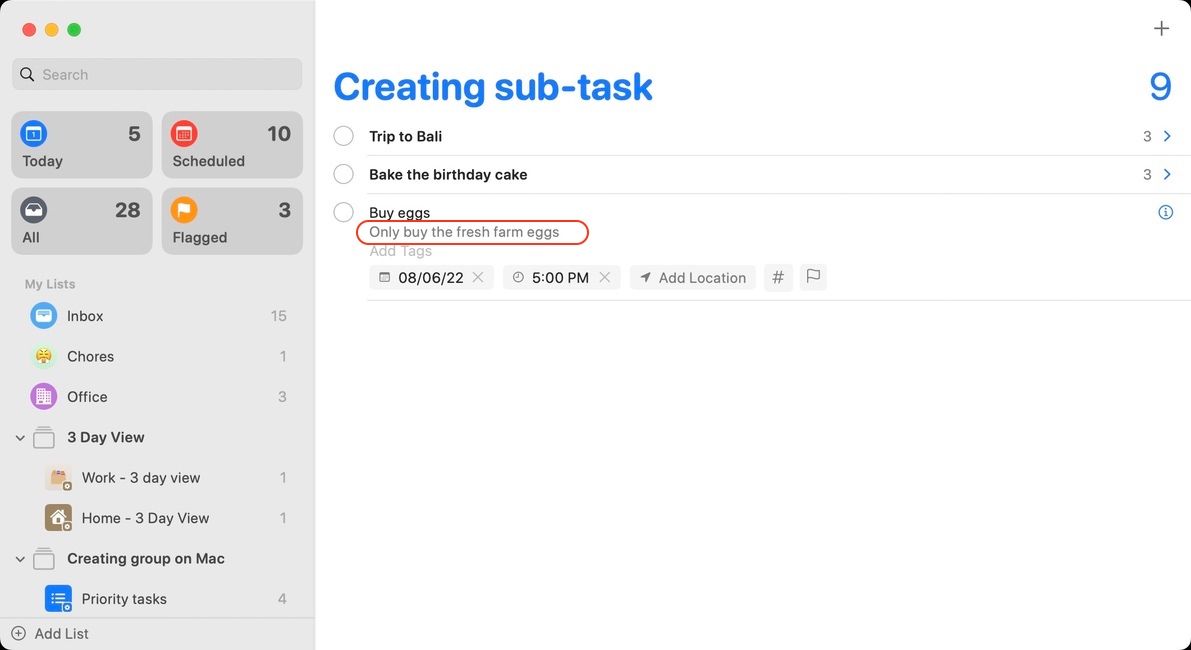The image size is (1191, 650).
Task: Expand Trip to Bali subtasks
Action: [1167, 136]
